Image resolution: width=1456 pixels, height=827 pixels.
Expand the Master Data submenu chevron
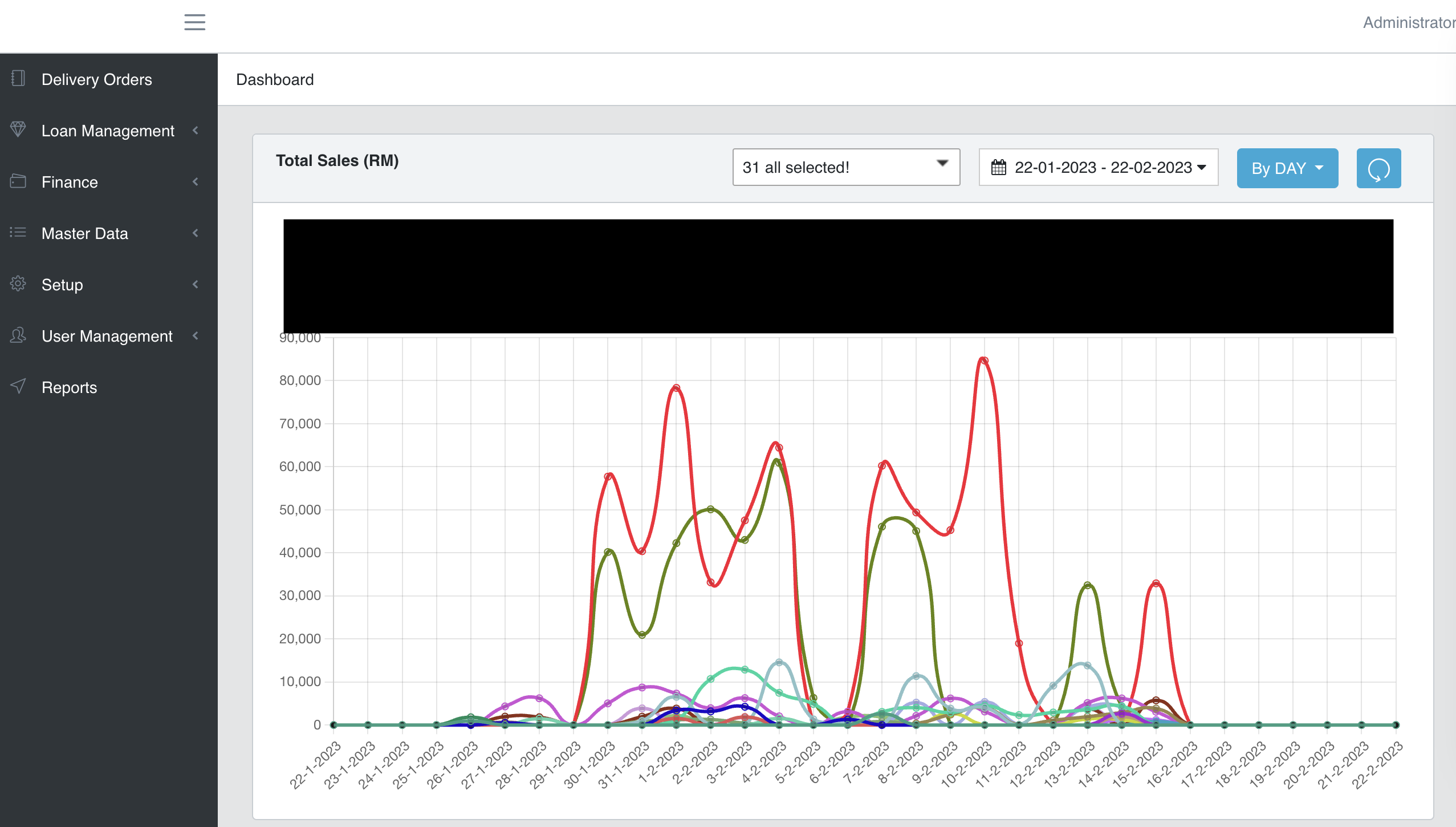[x=196, y=233]
